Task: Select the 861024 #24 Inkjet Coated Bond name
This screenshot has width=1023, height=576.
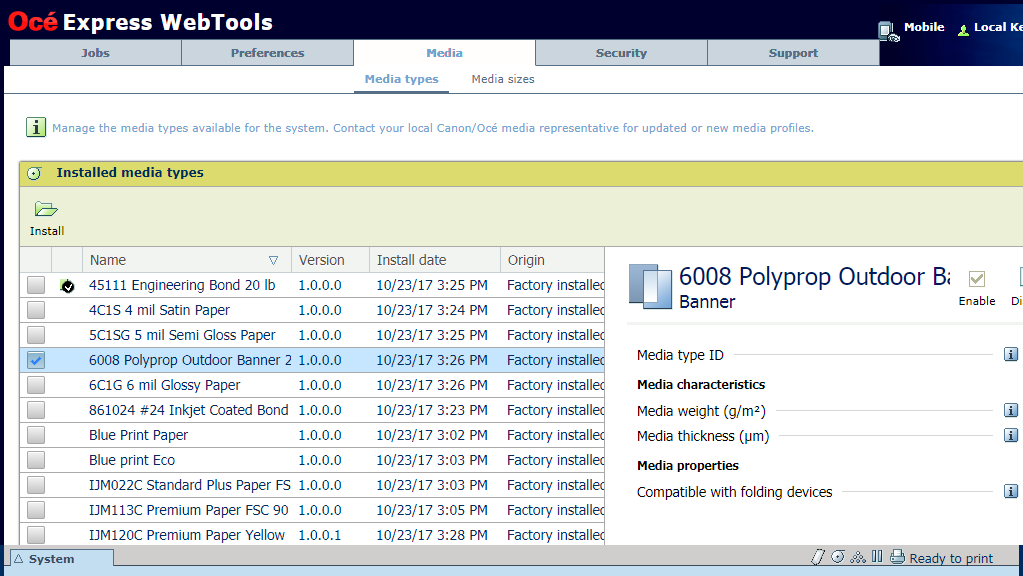Action: [189, 410]
